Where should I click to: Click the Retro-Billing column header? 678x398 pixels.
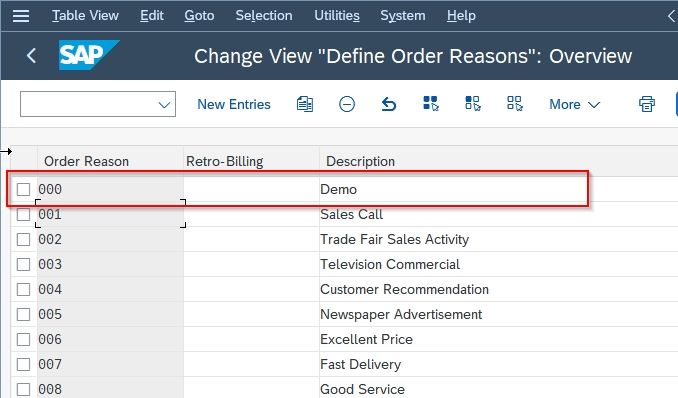[251, 161]
